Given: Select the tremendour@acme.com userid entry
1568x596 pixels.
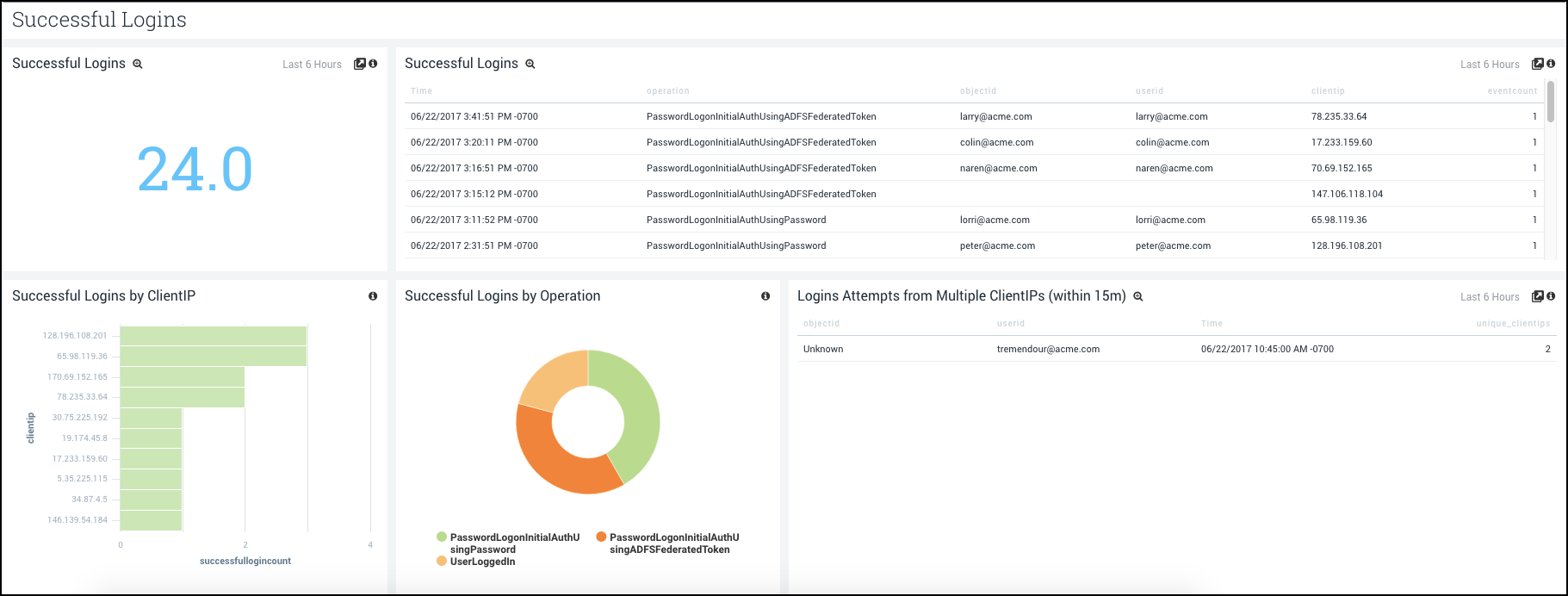Looking at the screenshot, I should [1048, 349].
